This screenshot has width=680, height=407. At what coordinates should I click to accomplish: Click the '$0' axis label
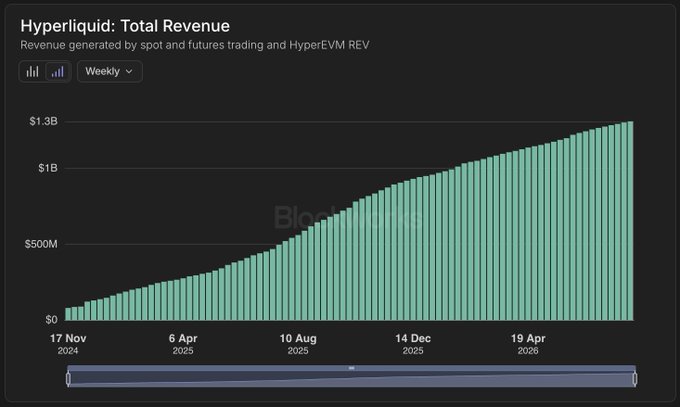click(x=51, y=320)
